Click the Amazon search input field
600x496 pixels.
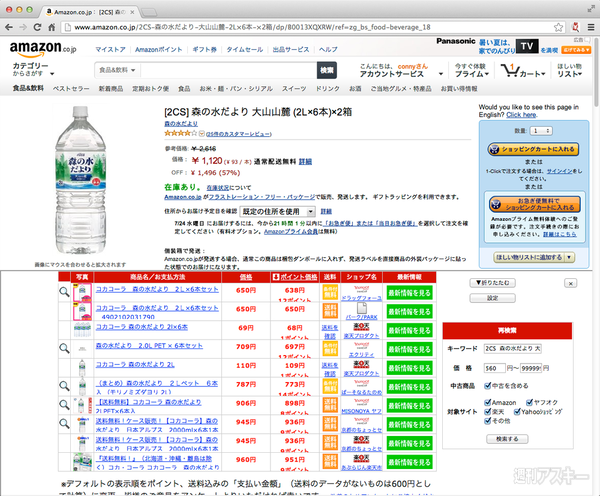tap(228, 70)
